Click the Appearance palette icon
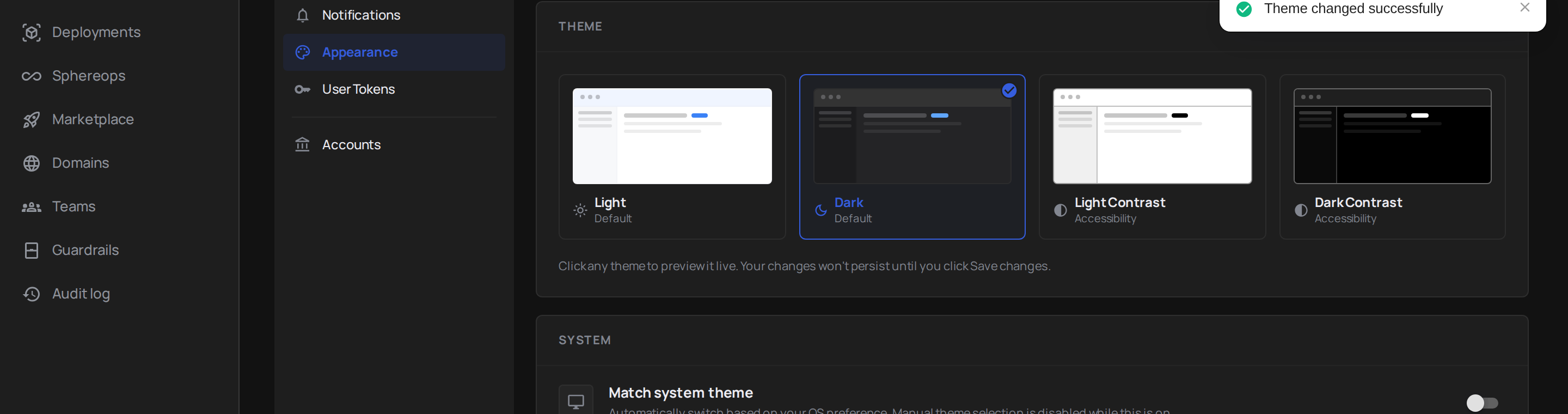 click(303, 52)
